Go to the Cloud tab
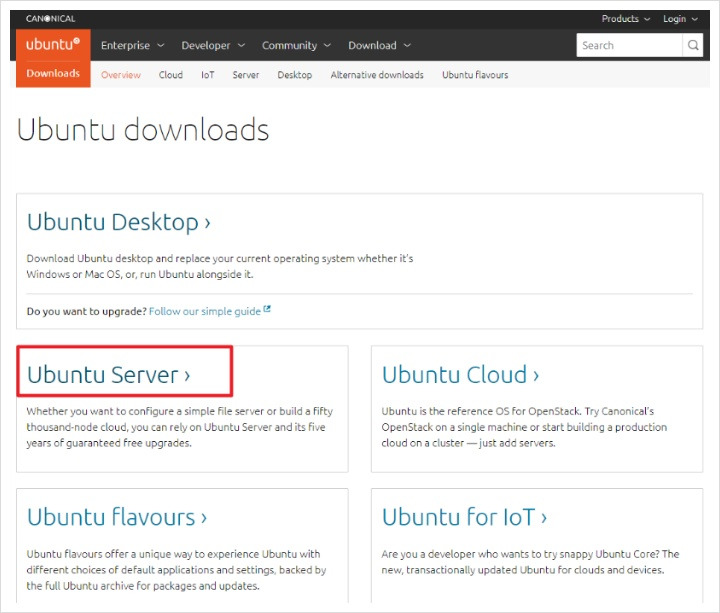 click(x=170, y=75)
